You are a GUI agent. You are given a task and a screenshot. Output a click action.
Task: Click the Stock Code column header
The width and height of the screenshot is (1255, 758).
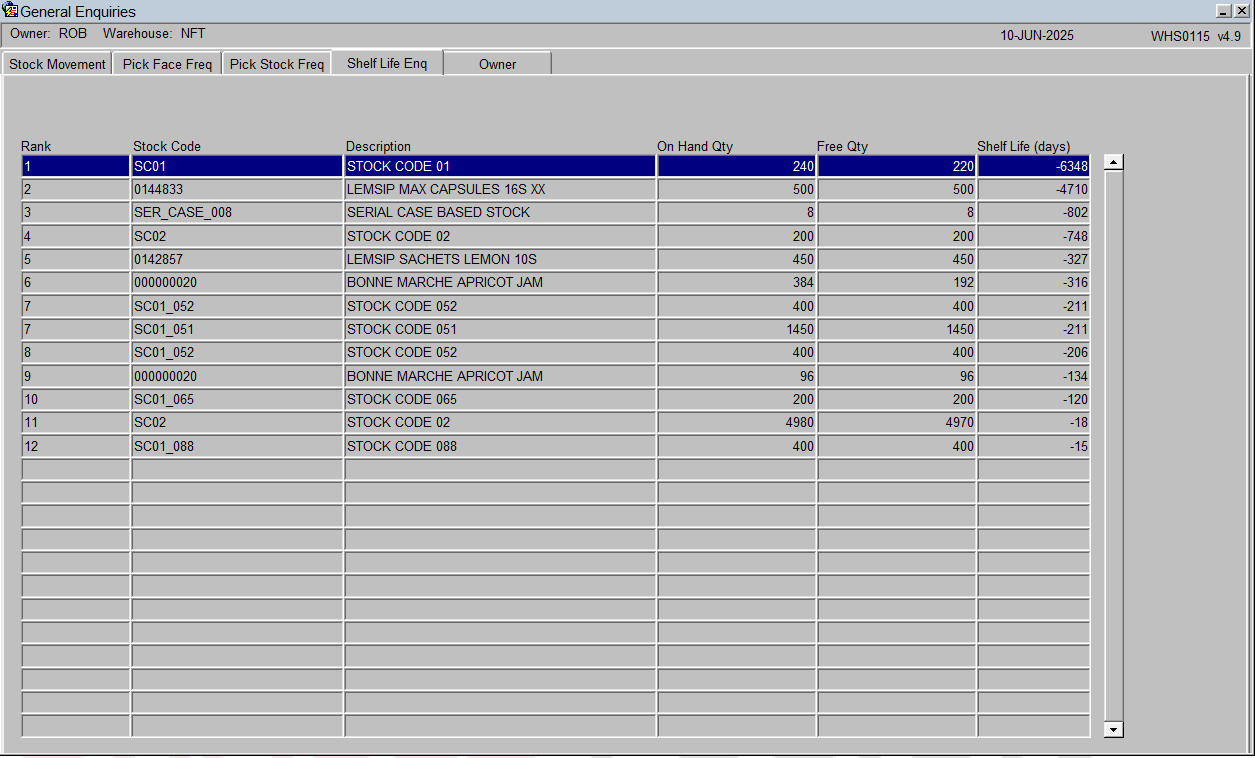(167, 146)
